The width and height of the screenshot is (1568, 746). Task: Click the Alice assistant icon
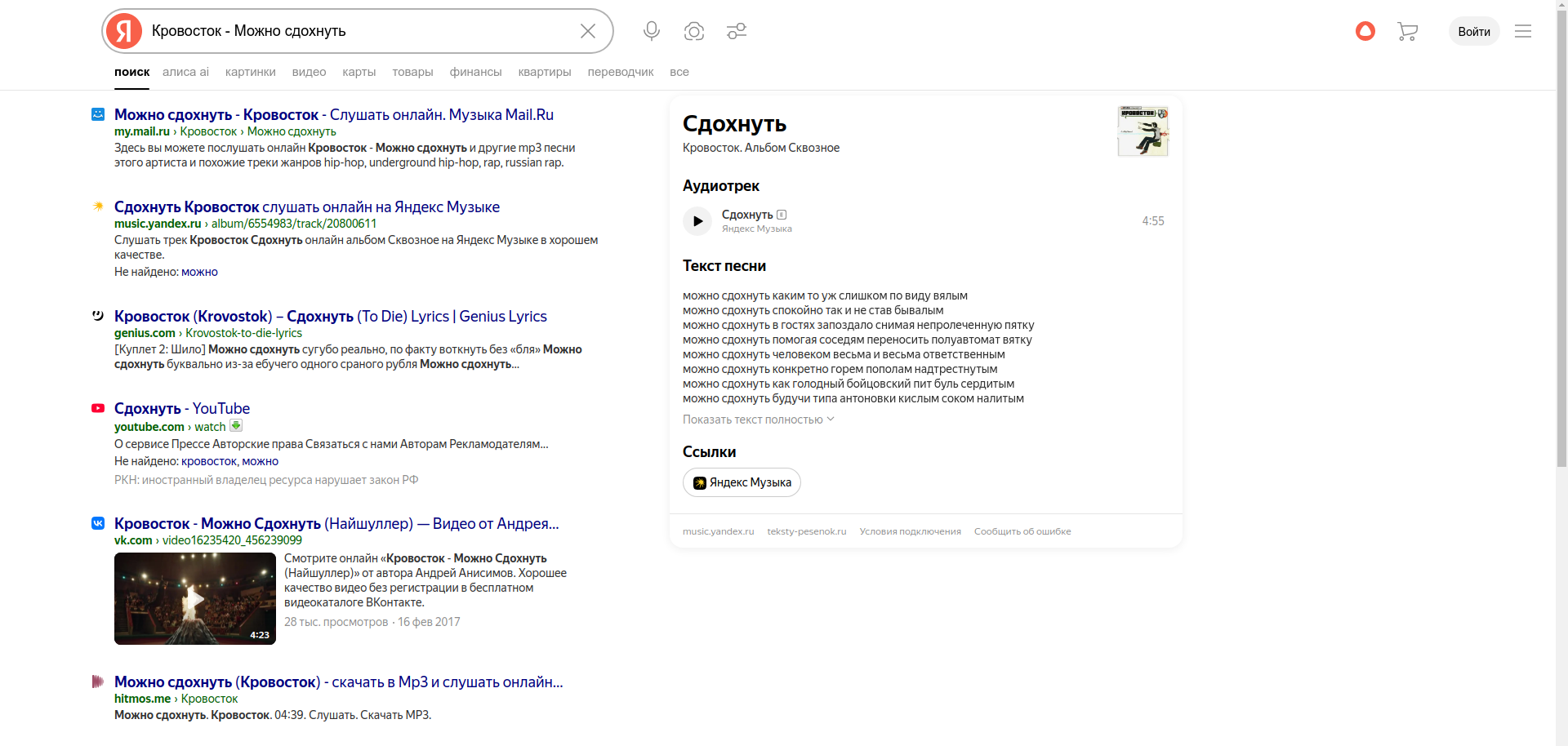coord(1365,31)
